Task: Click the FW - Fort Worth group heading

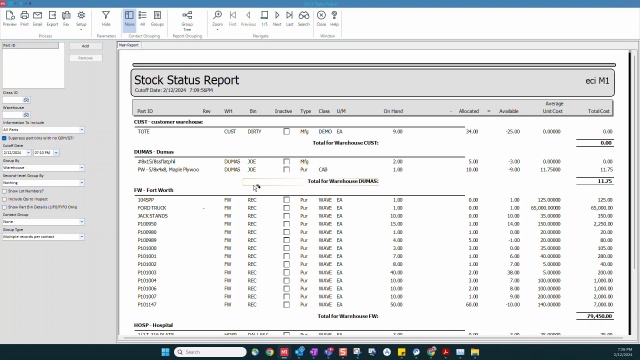Action: pos(153,190)
